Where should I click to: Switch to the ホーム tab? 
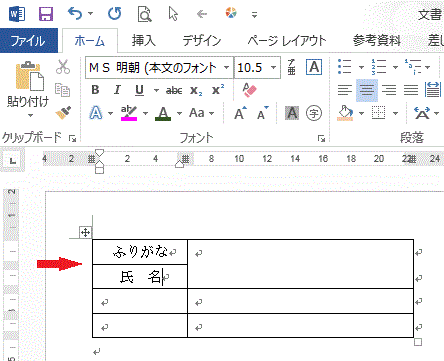[90, 41]
